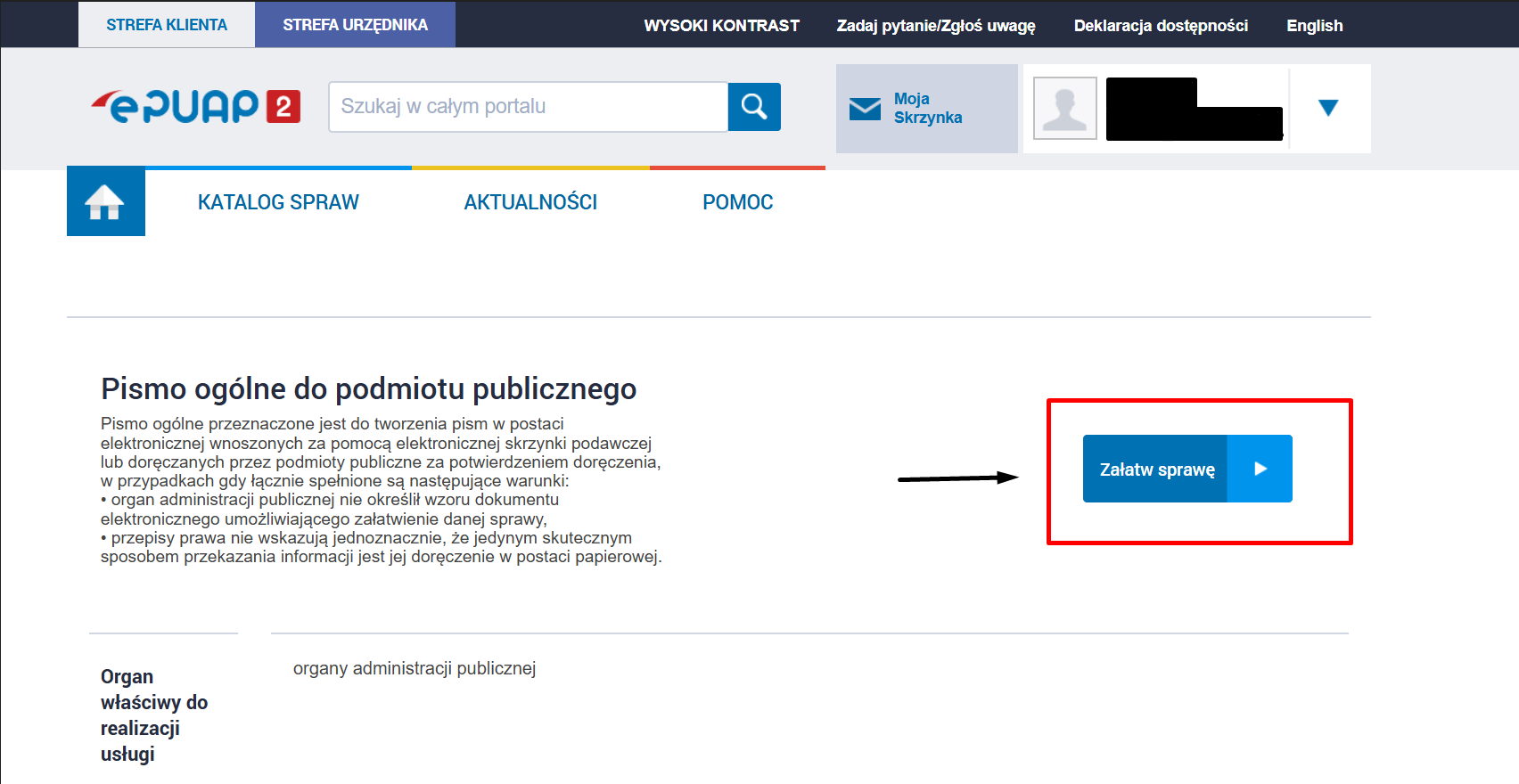Click the magnifier search button
Image resolution: width=1519 pixels, height=784 pixels.
click(x=754, y=107)
